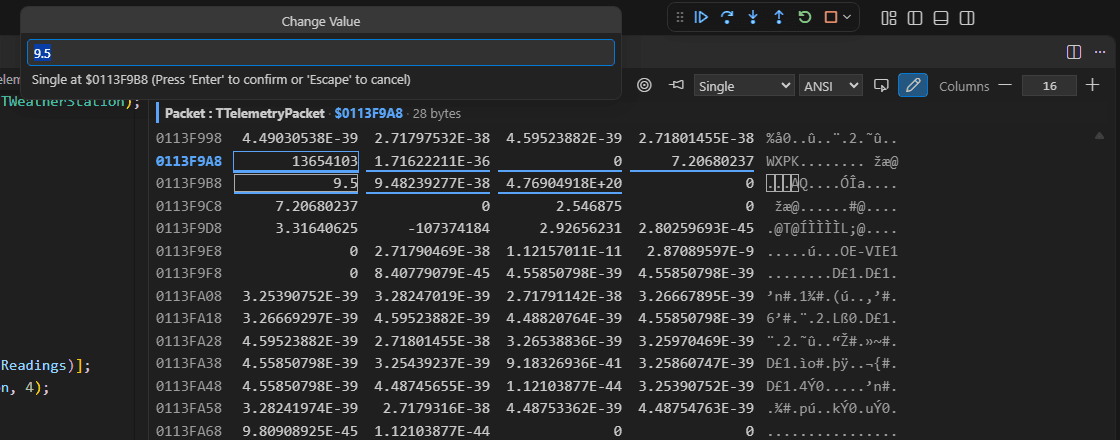The width and height of the screenshot is (1120, 440).
Task: Click the value 4.49030538E-39 in first row
Action: click(300, 139)
